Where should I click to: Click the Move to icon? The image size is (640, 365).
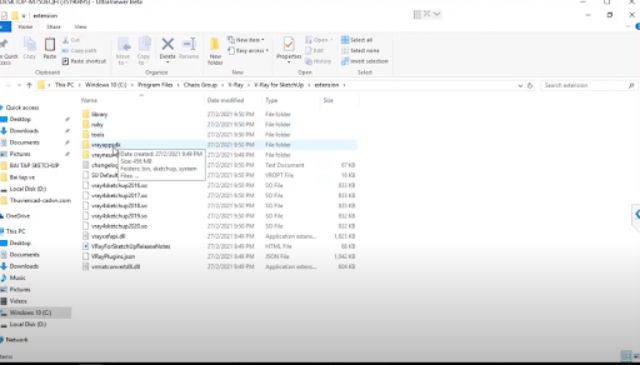coord(124,44)
